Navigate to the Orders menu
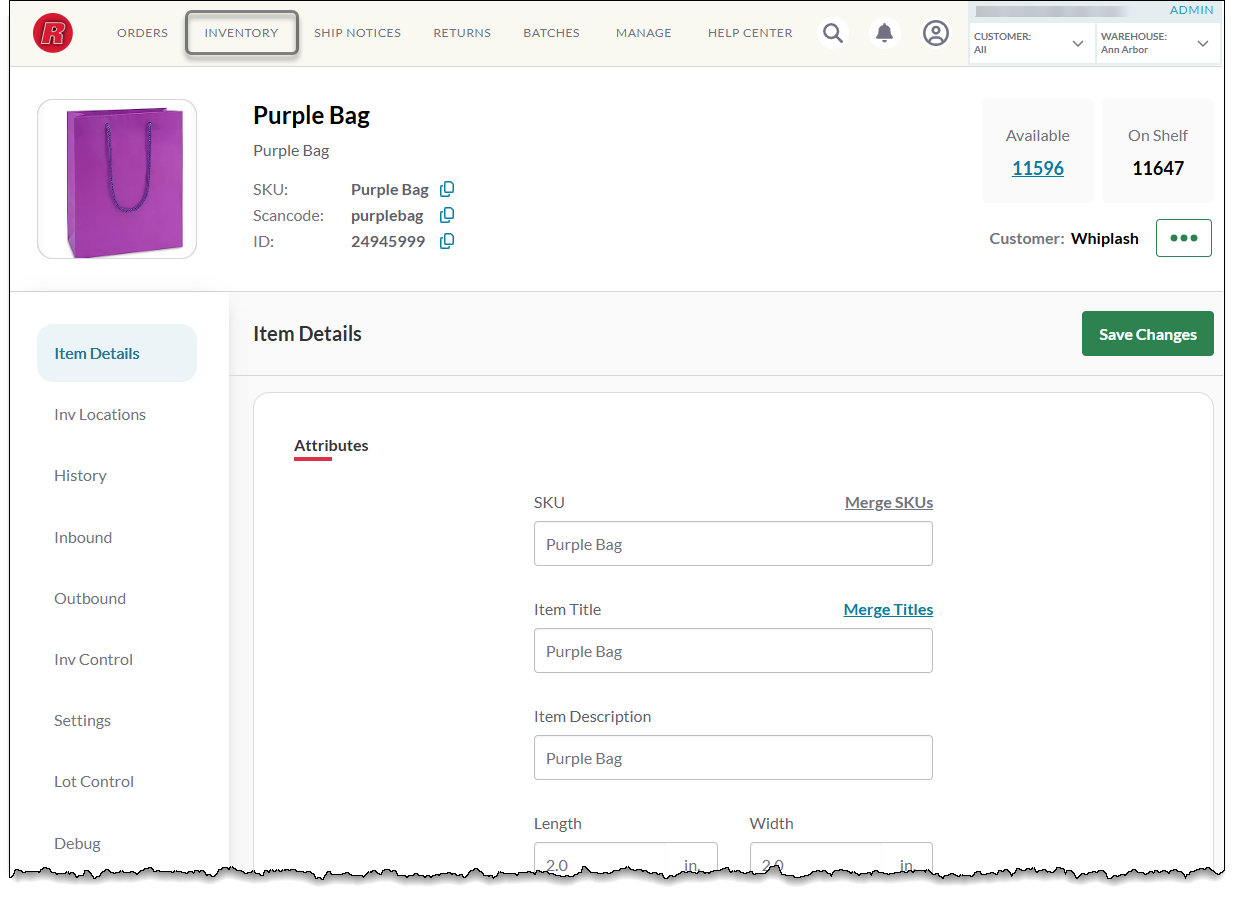This screenshot has width=1234, height=900. coord(142,32)
